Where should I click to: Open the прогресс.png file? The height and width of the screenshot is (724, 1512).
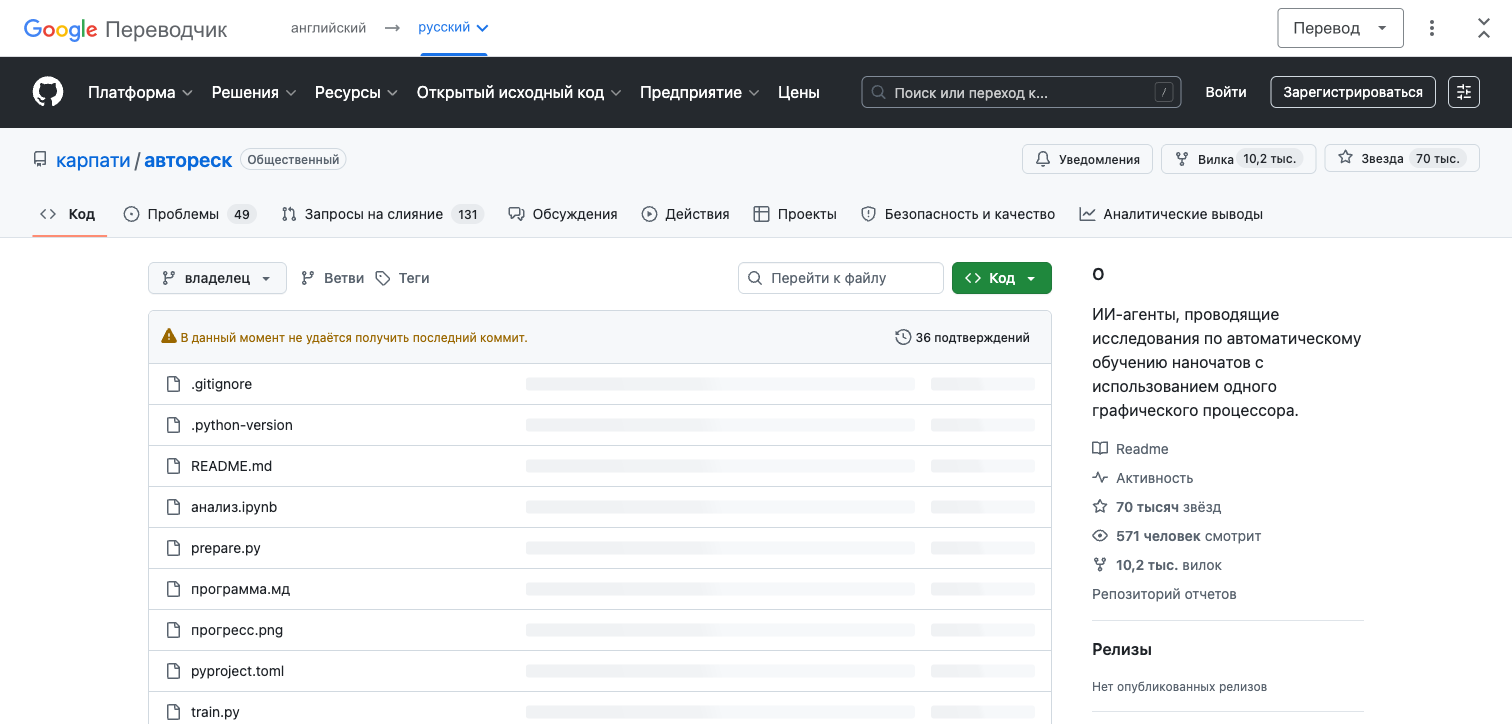[237, 630]
